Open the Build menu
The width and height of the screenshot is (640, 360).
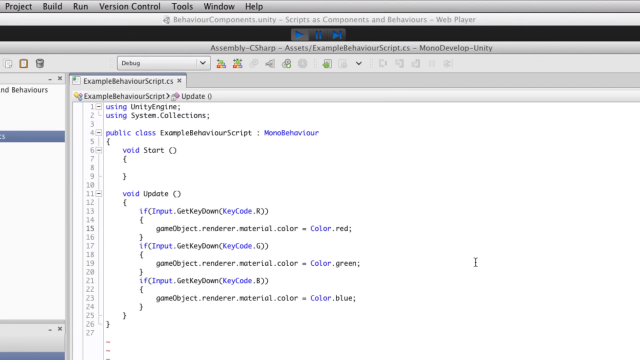click(x=52, y=7)
